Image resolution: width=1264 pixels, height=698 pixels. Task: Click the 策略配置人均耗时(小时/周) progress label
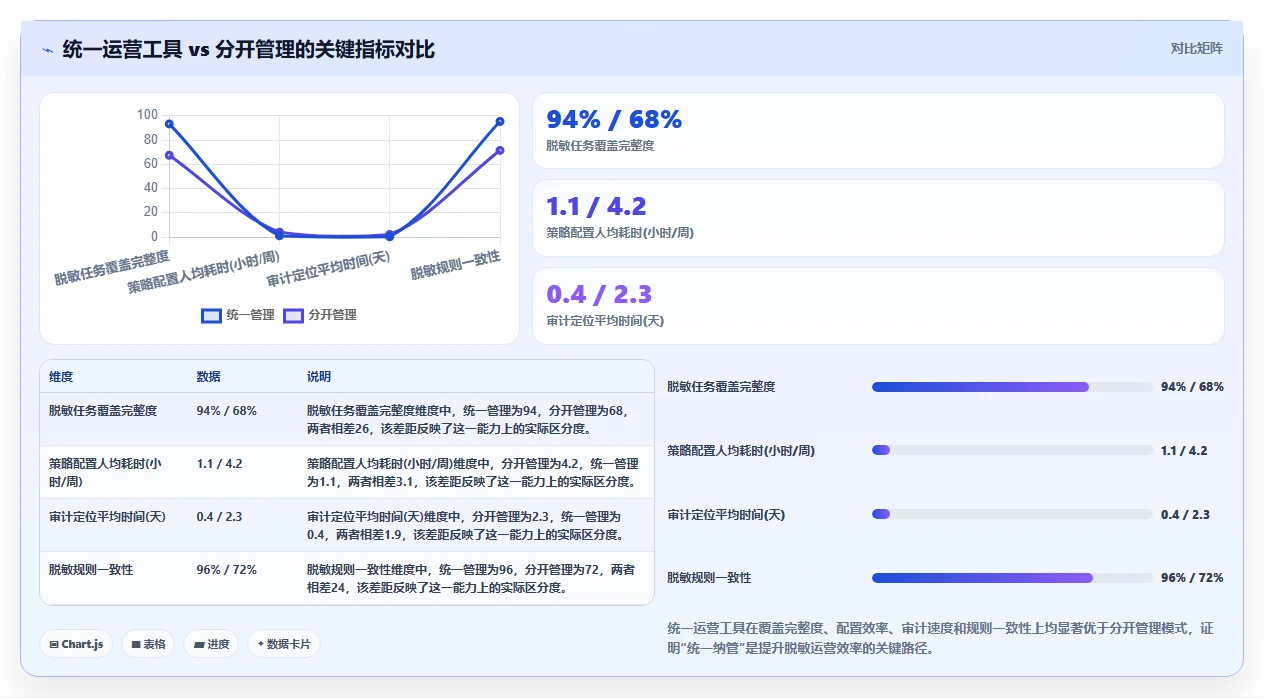point(741,451)
